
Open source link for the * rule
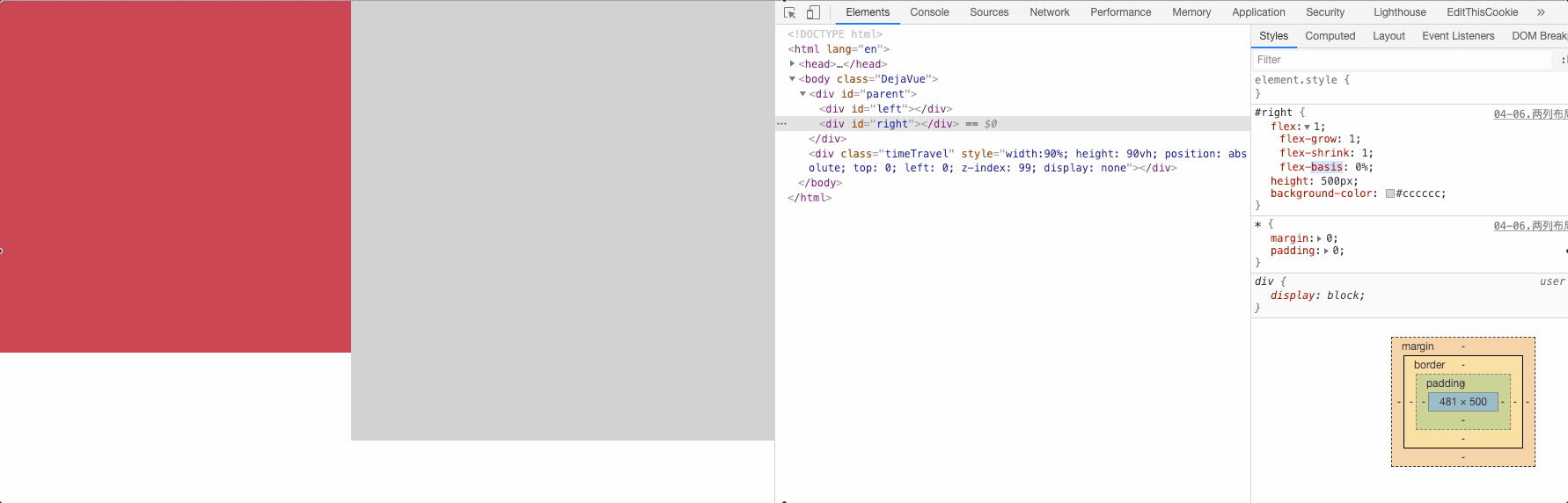[1529, 226]
